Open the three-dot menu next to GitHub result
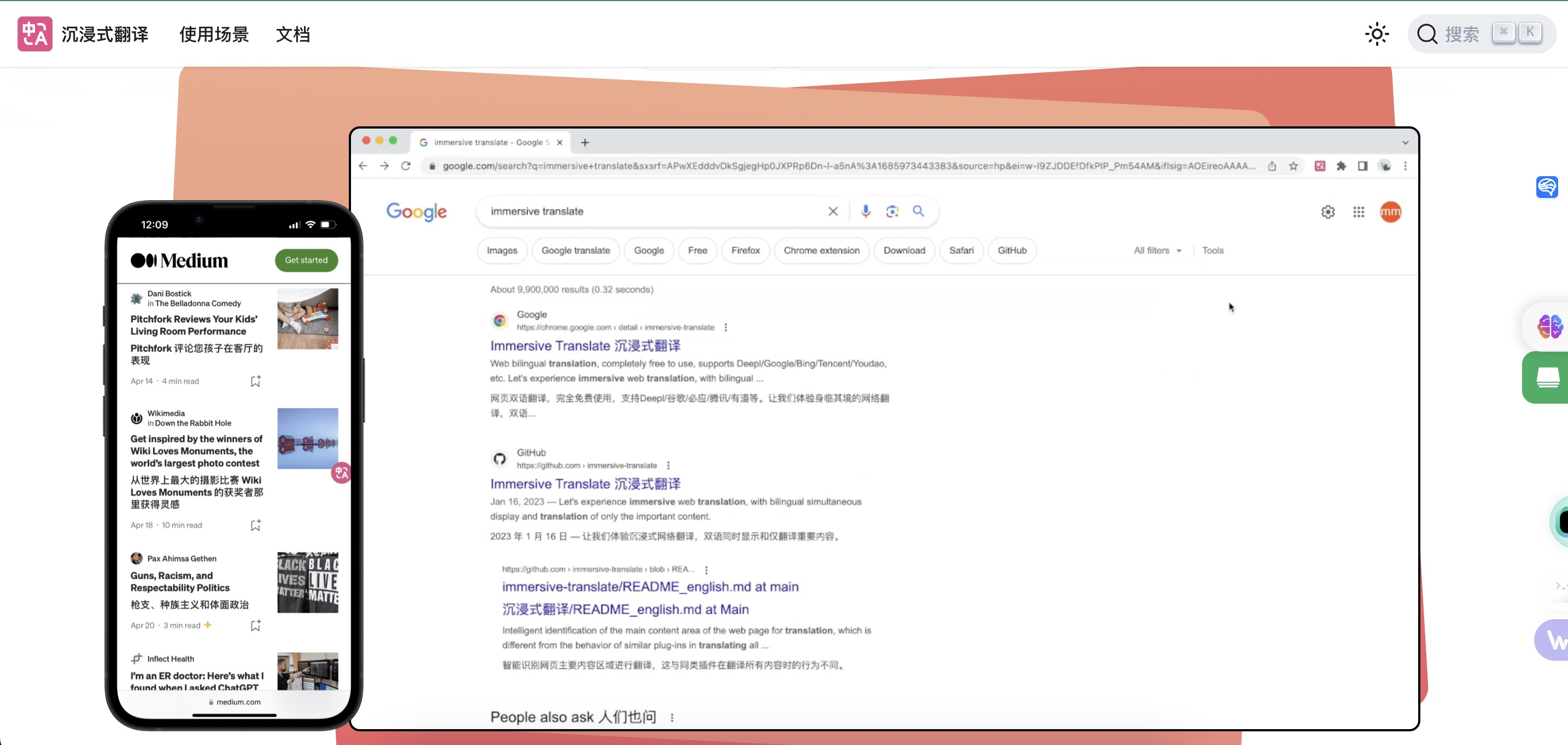This screenshot has height=745, width=1568. pyautogui.click(x=668, y=465)
